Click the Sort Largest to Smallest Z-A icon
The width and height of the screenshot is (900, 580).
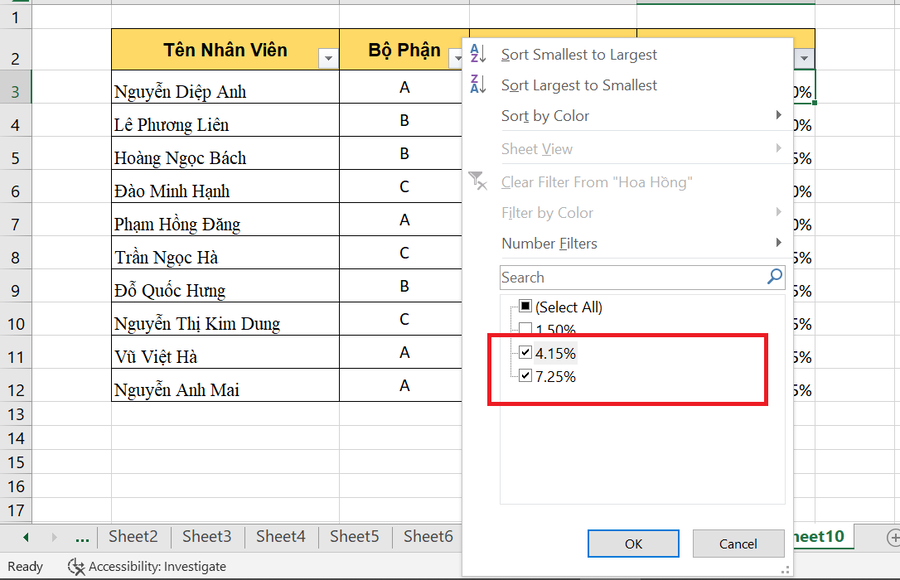[x=478, y=84]
